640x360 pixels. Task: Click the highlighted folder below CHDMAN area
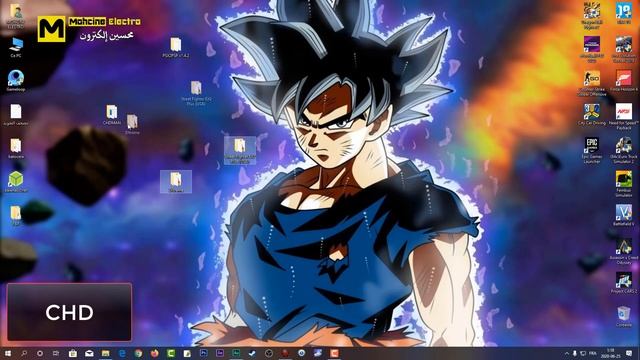pyautogui.click(x=176, y=182)
